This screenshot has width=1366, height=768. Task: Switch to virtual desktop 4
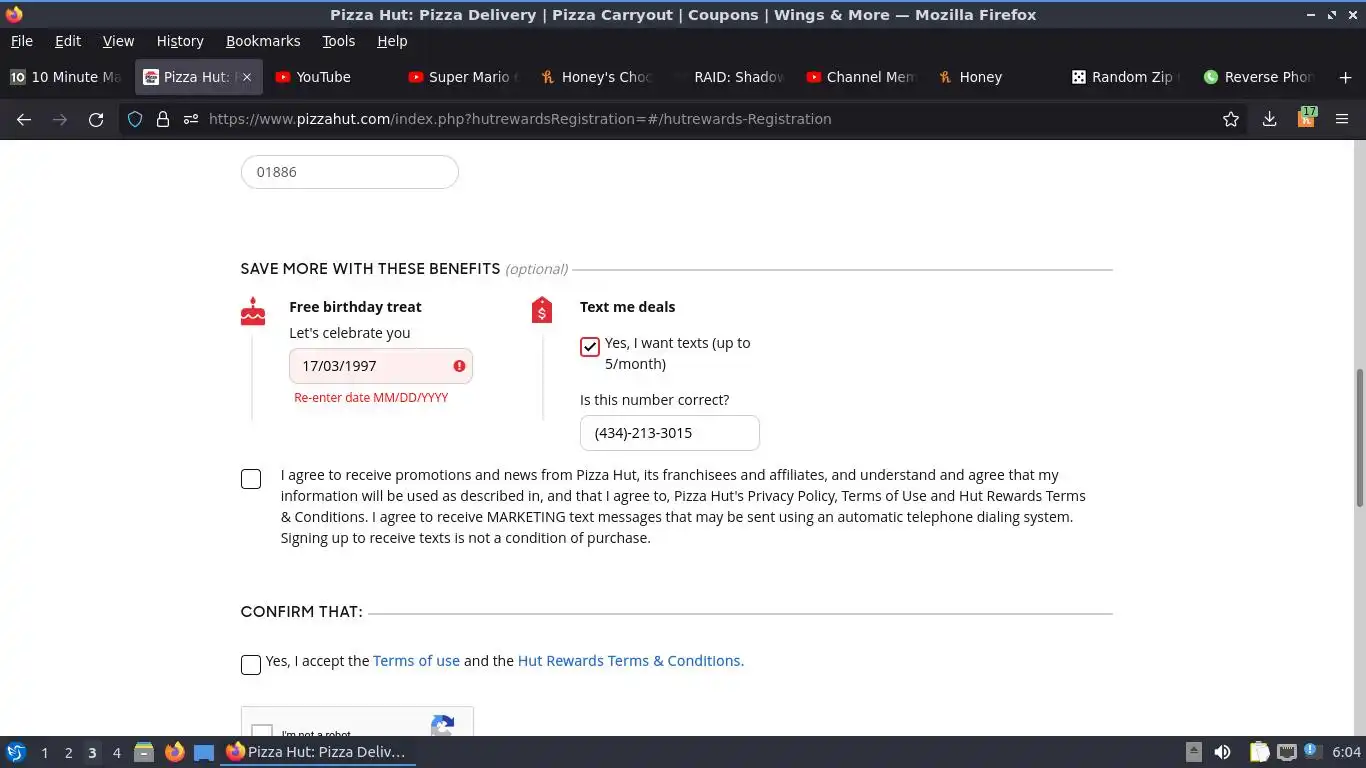(x=117, y=753)
